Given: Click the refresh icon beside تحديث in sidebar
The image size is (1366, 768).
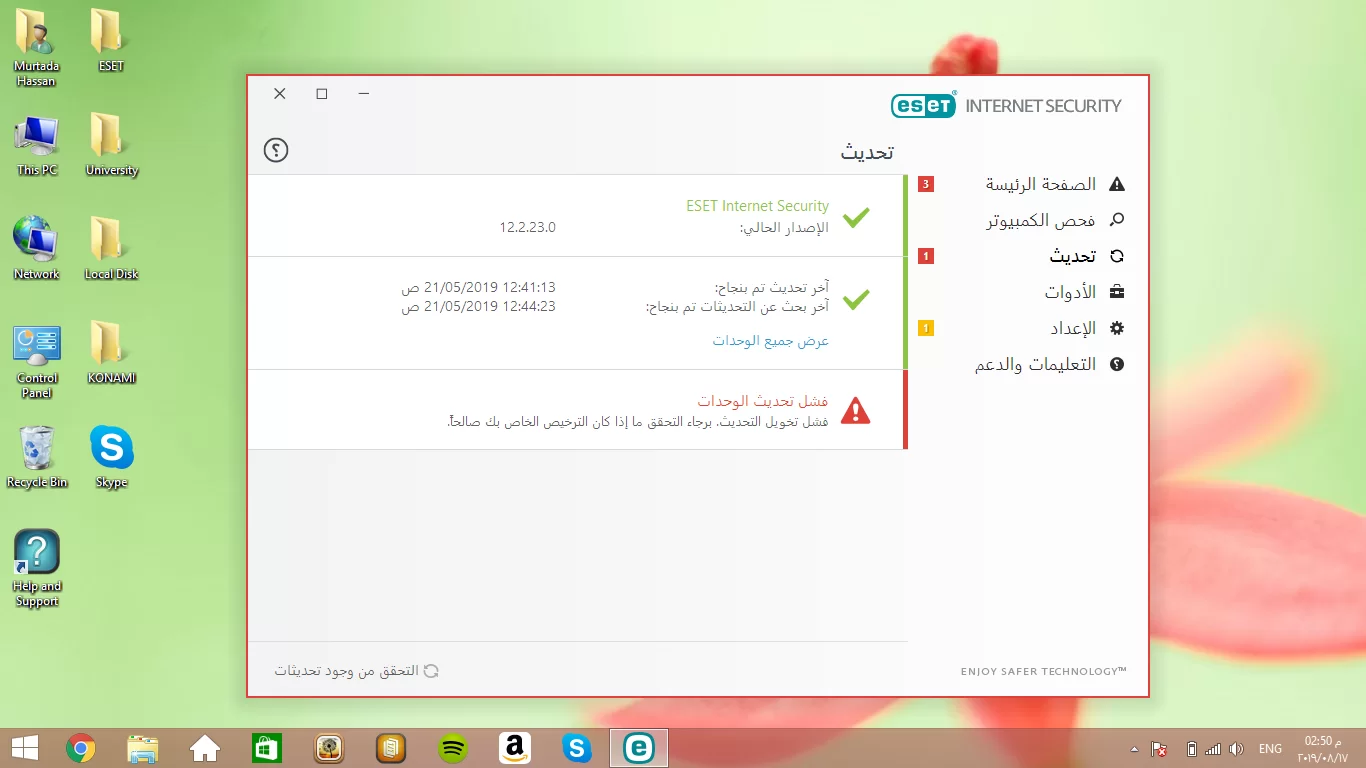Looking at the screenshot, I should 1117,256.
